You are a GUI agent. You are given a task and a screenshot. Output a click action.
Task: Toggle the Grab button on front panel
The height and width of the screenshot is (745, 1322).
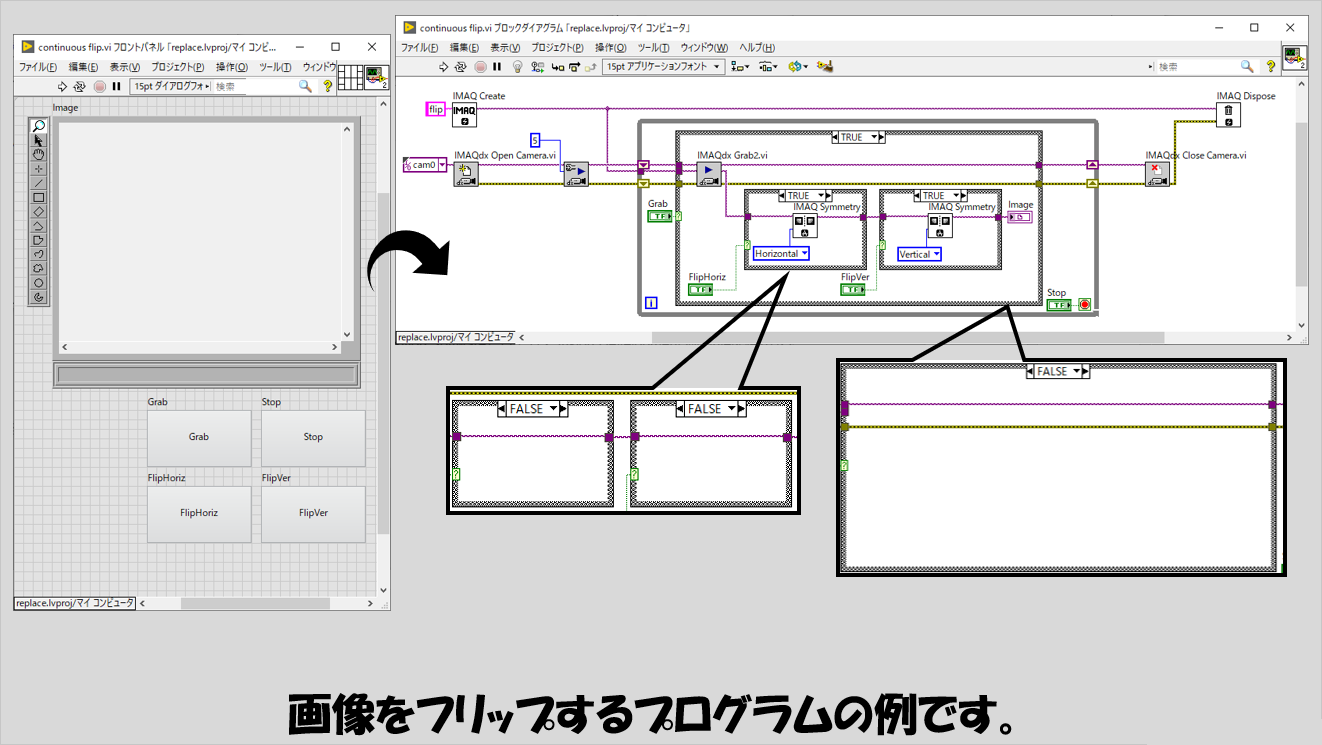pos(199,437)
